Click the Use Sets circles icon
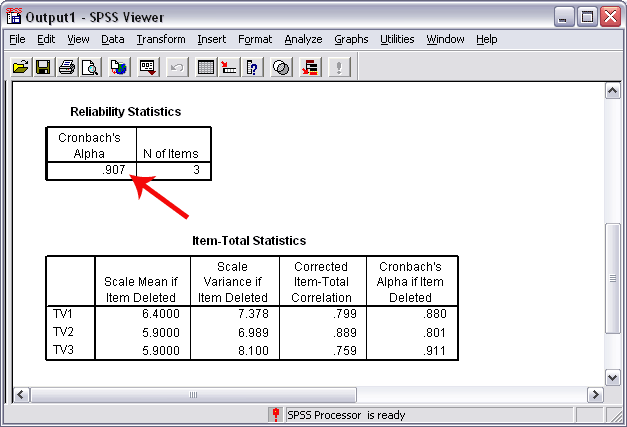The height and width of the screenshot is (427, 627). tap(281, 67)
